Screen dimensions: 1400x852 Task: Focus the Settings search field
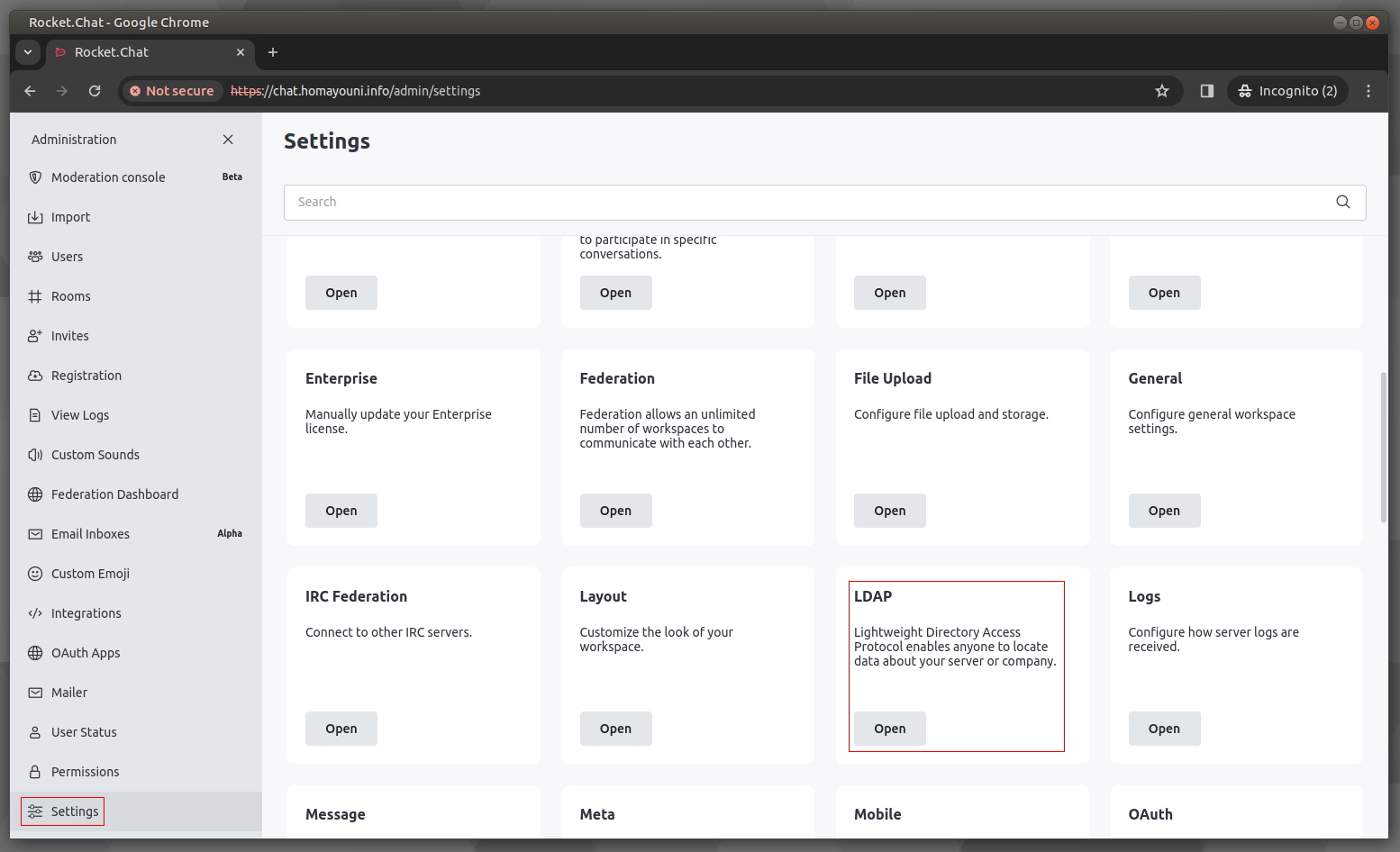pyautogui.click(x=824, y=202)
